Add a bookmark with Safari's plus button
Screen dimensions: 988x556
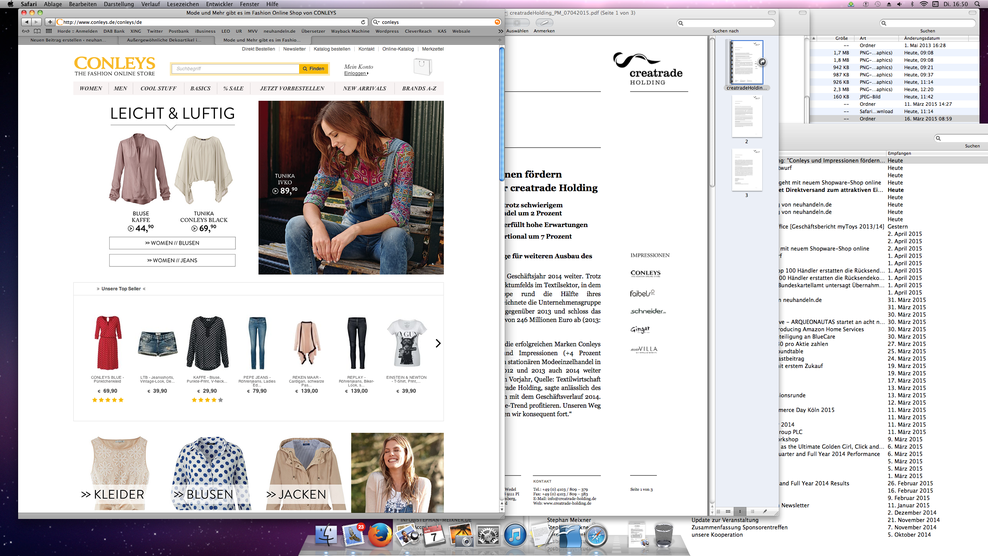click(50, 21)
